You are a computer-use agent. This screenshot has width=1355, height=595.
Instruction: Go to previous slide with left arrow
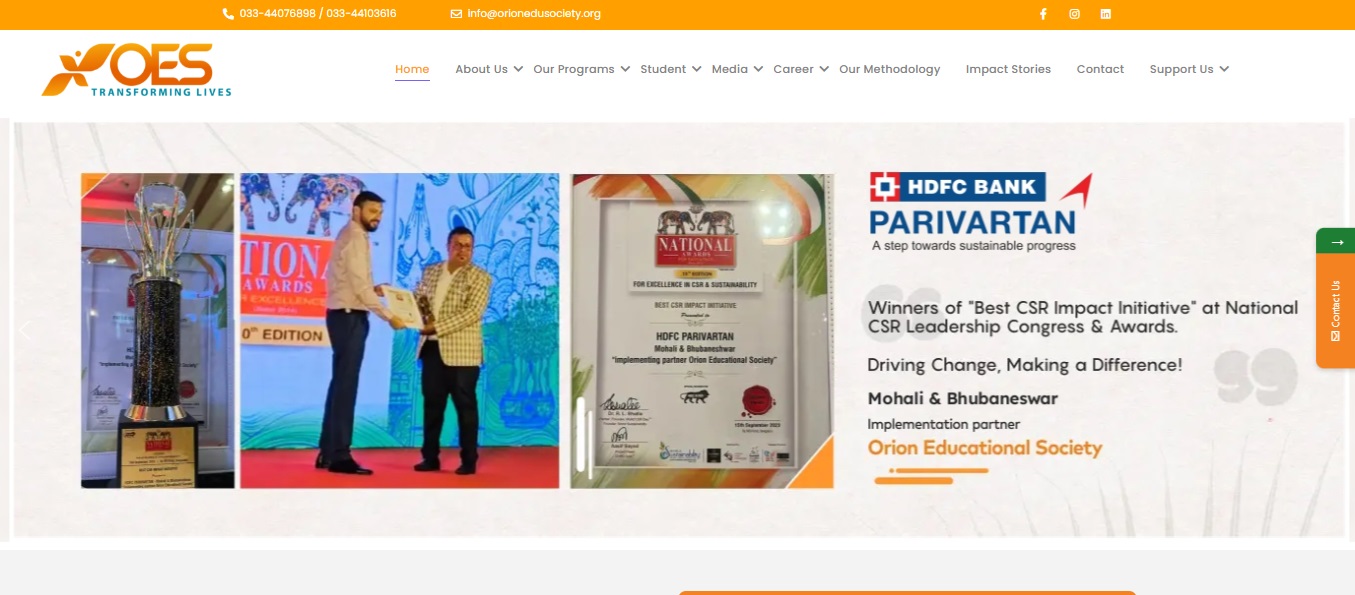pyautogui.click(x=25, y=330)
